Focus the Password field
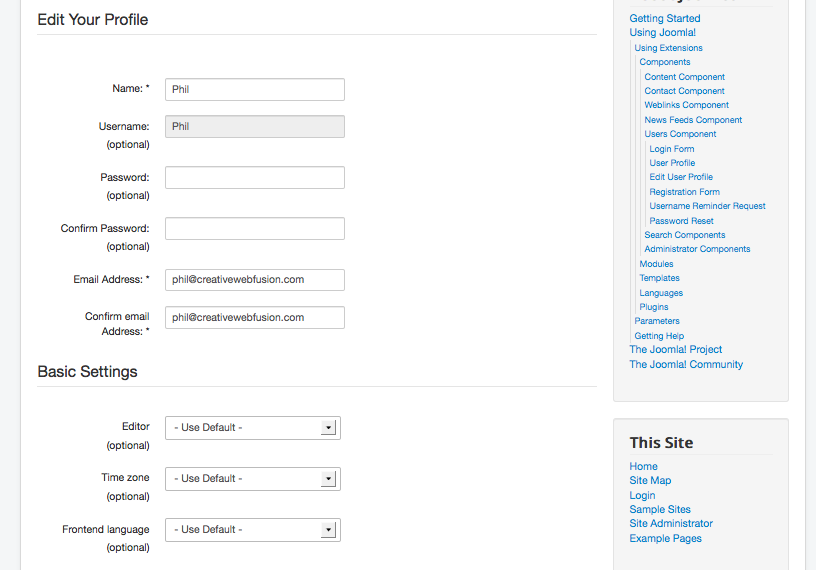The width and height of the screenshot is (816, 570). pos(255,178)
